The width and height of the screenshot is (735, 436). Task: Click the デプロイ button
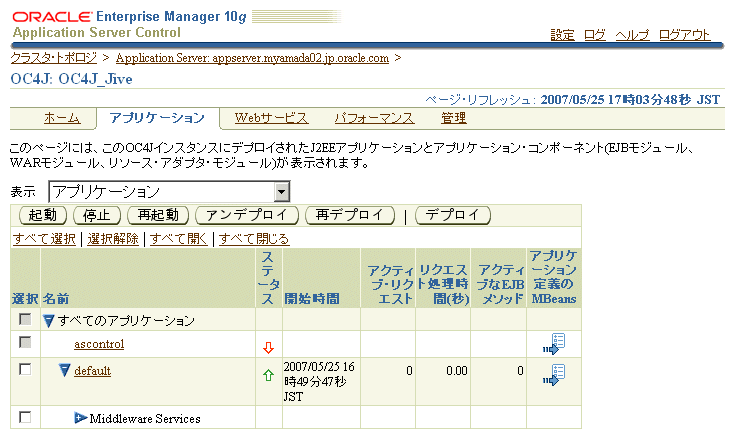[453, 215]
